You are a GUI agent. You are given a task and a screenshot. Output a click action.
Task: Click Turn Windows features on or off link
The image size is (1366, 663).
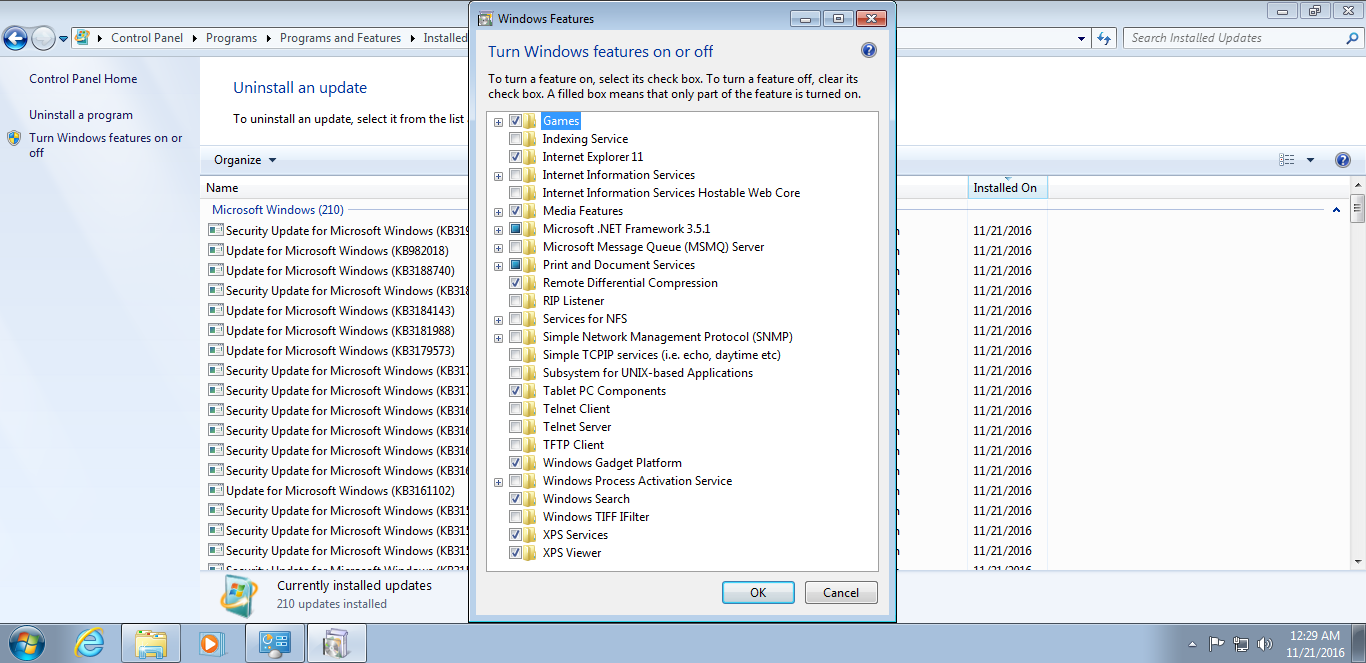tap(106, 145)
